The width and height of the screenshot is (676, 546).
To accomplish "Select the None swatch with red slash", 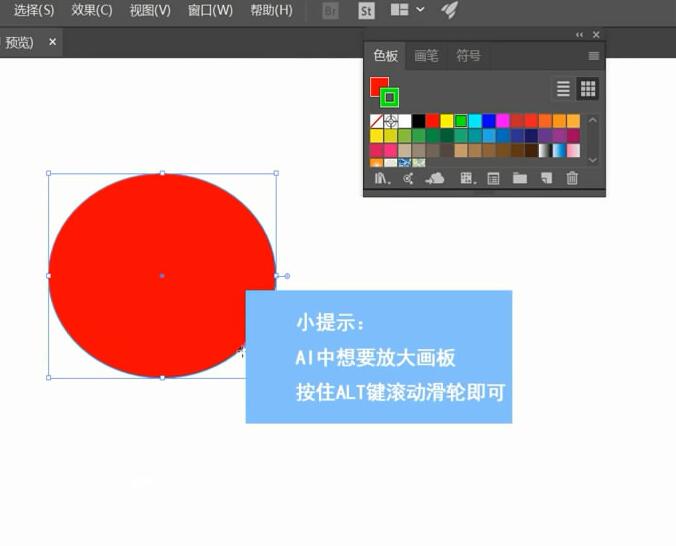I will coord(376,121).
